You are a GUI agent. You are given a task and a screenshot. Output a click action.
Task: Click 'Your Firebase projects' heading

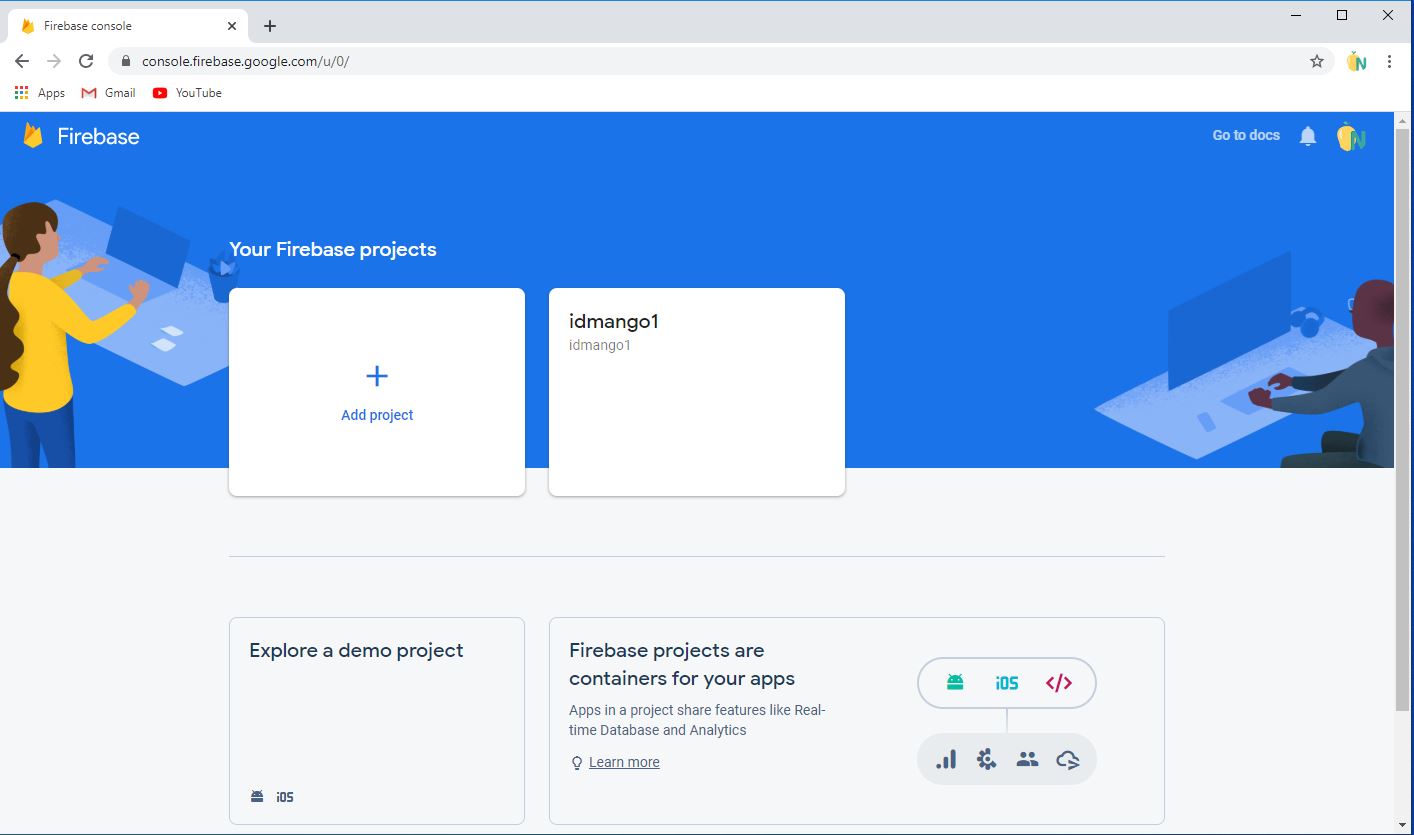coord(333,249)
